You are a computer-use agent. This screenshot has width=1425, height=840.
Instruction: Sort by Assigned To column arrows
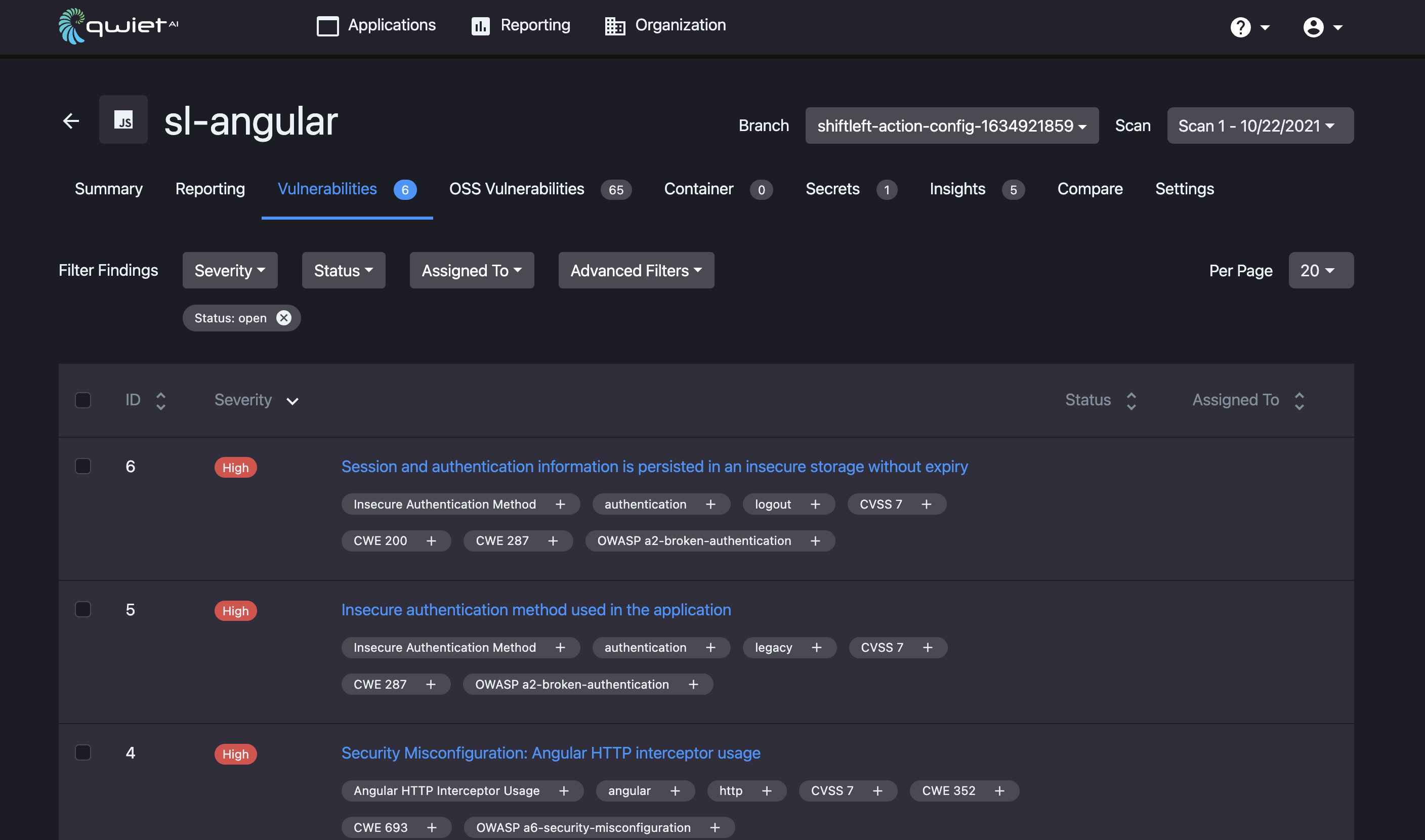tap(1300, 401)
